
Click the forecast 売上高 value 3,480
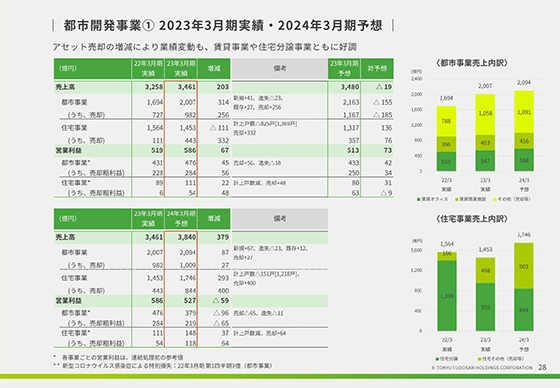click(350, 87)
